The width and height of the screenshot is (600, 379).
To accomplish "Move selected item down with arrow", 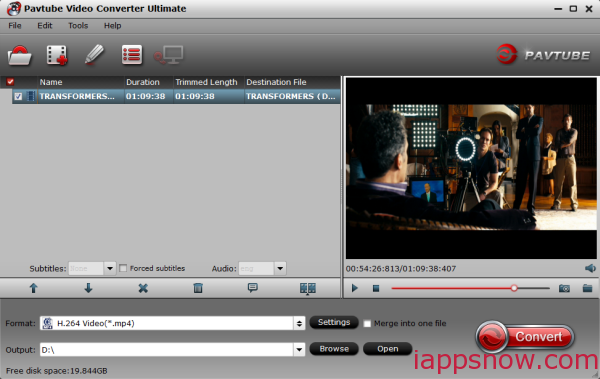I will pyautogui.click(x=88, y=288).
